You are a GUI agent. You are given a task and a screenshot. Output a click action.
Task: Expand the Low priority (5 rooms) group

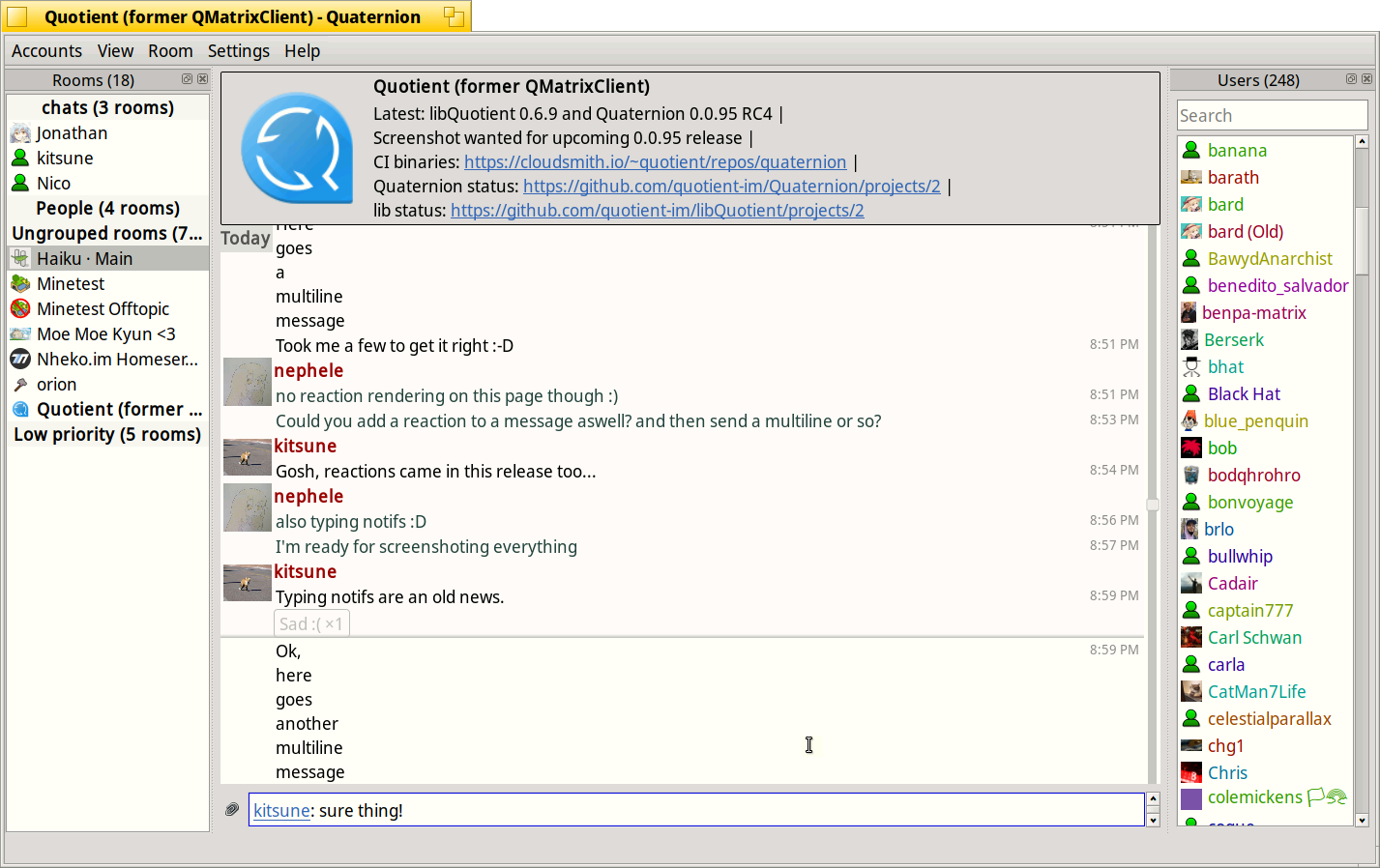(x=107, y=434)
